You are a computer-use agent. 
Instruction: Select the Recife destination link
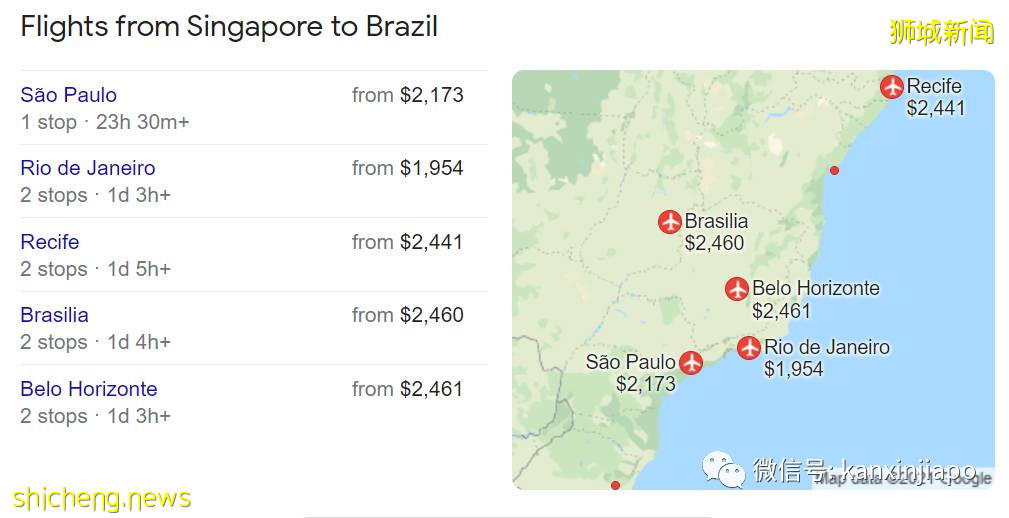pyautogui.click(x=49, y=242)
